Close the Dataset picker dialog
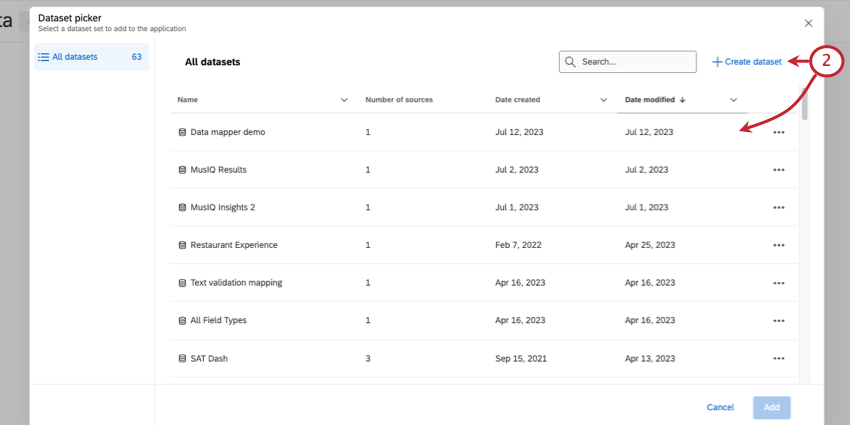 pos(809,22)
